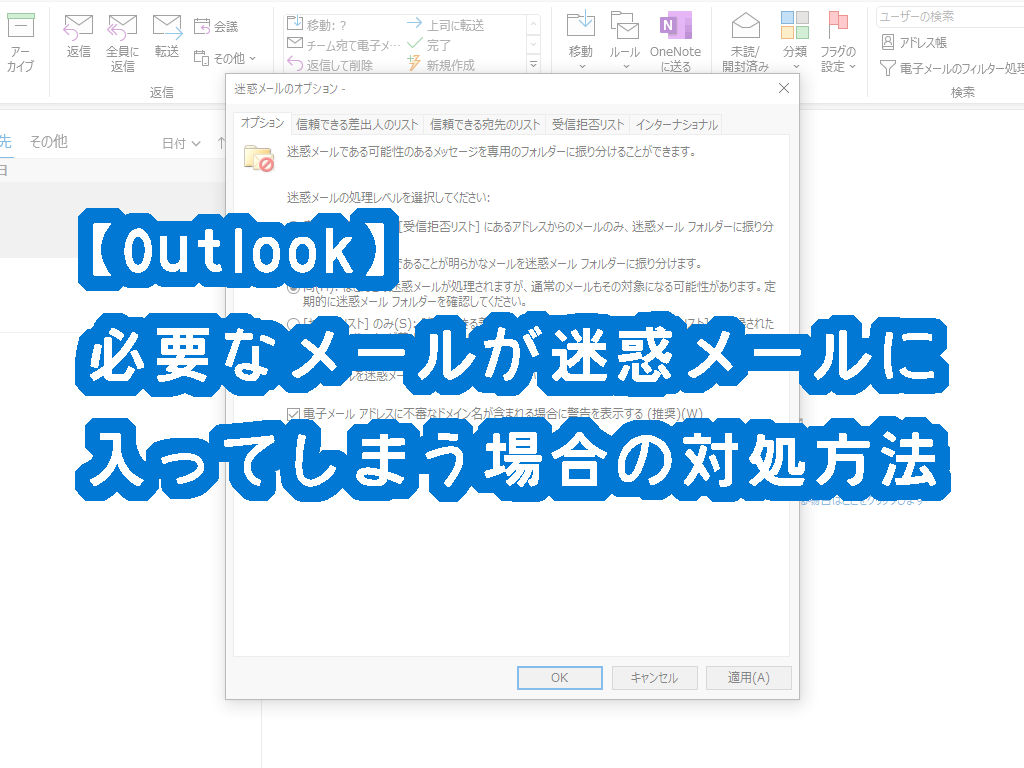Select 返信して削除 quick step

coord(330,65)
